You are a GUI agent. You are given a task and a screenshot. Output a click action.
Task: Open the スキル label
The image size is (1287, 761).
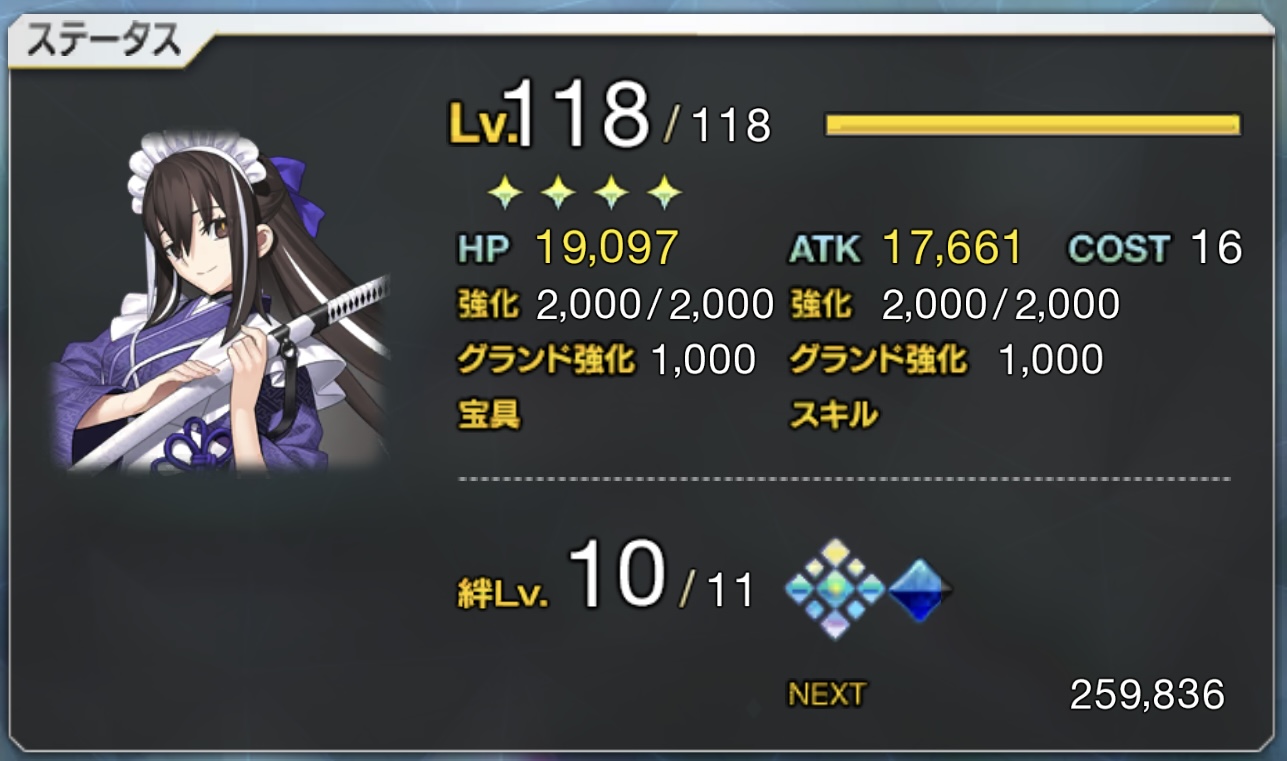(834, 413)
